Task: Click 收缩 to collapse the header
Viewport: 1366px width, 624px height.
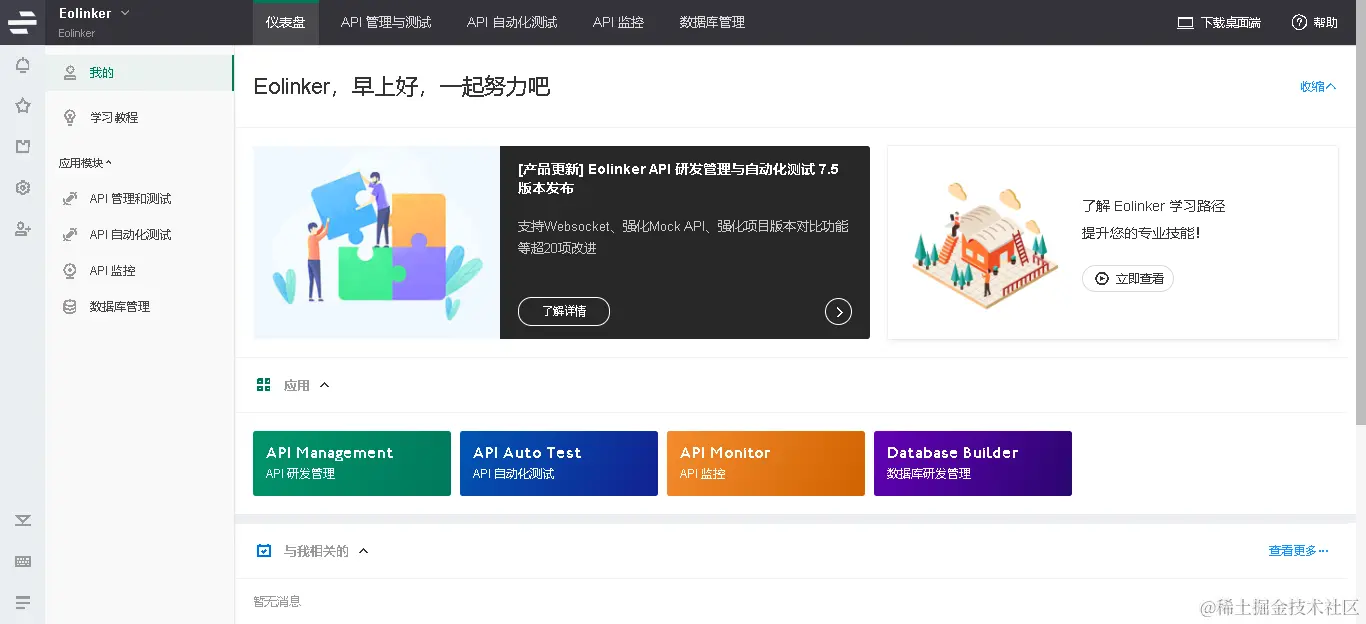Action: point(1318,87)
